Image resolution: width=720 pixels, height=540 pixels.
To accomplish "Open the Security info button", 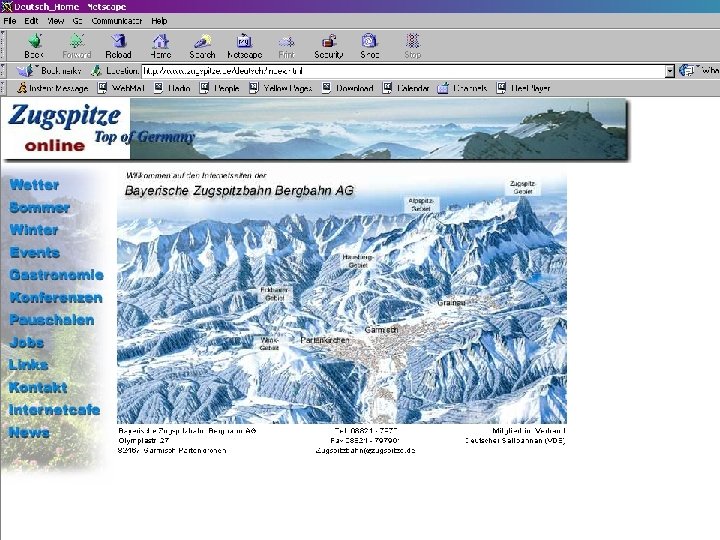I will coord(329,46).
